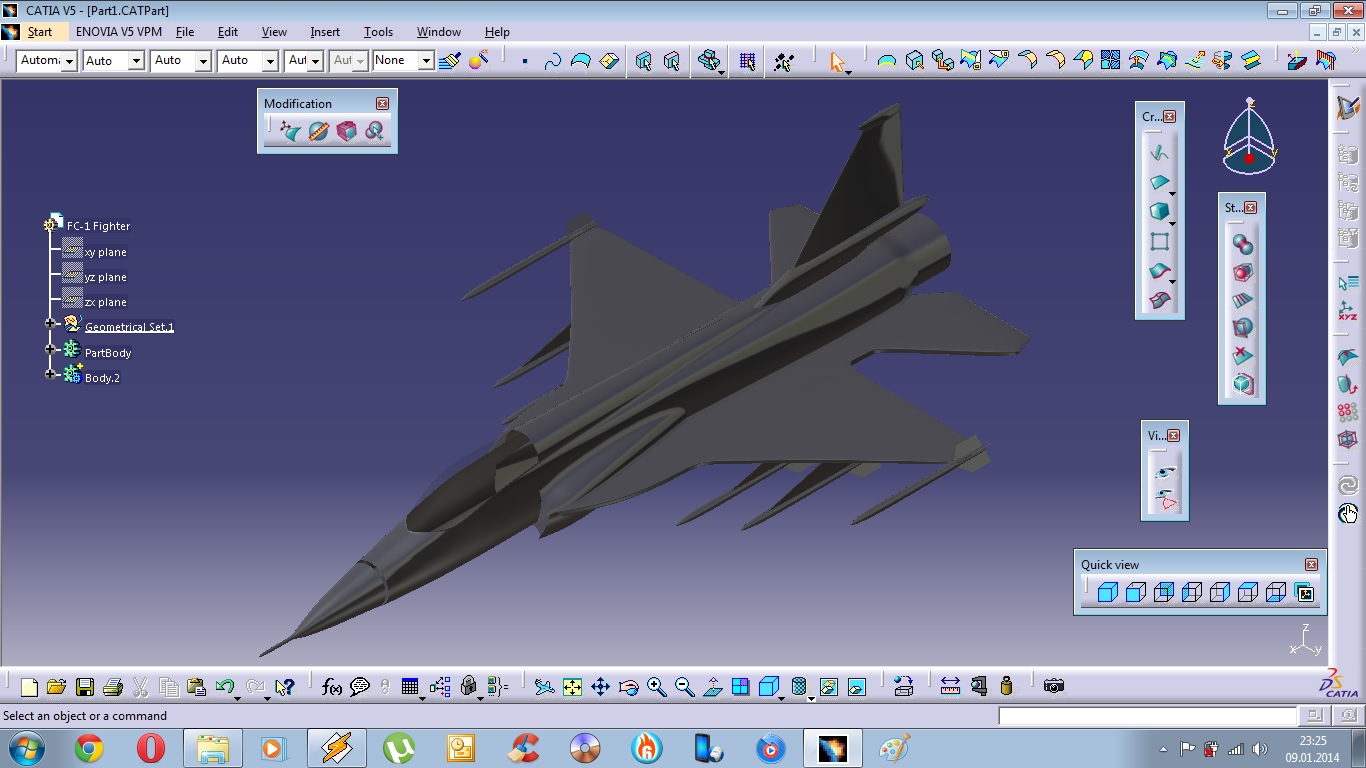Screen dimensions: 1366x768
Task: Open the Formula f(x) tool
Action: (332, 687)
